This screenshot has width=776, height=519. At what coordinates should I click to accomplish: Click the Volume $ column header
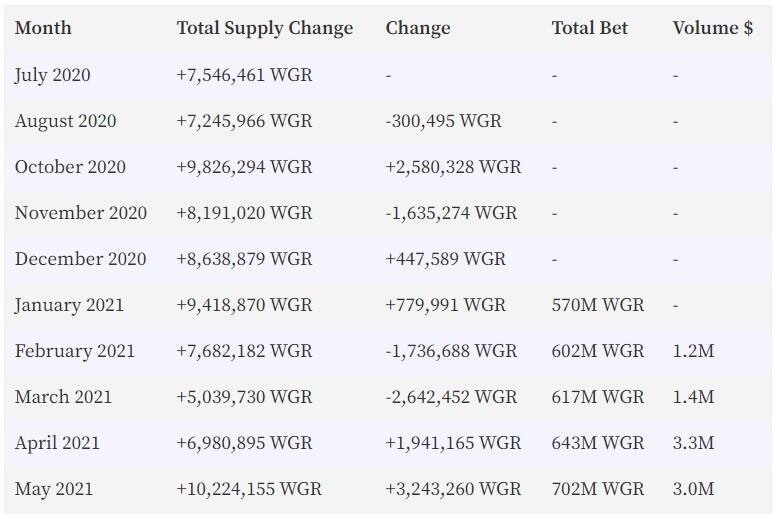click(x=713, y=28)
